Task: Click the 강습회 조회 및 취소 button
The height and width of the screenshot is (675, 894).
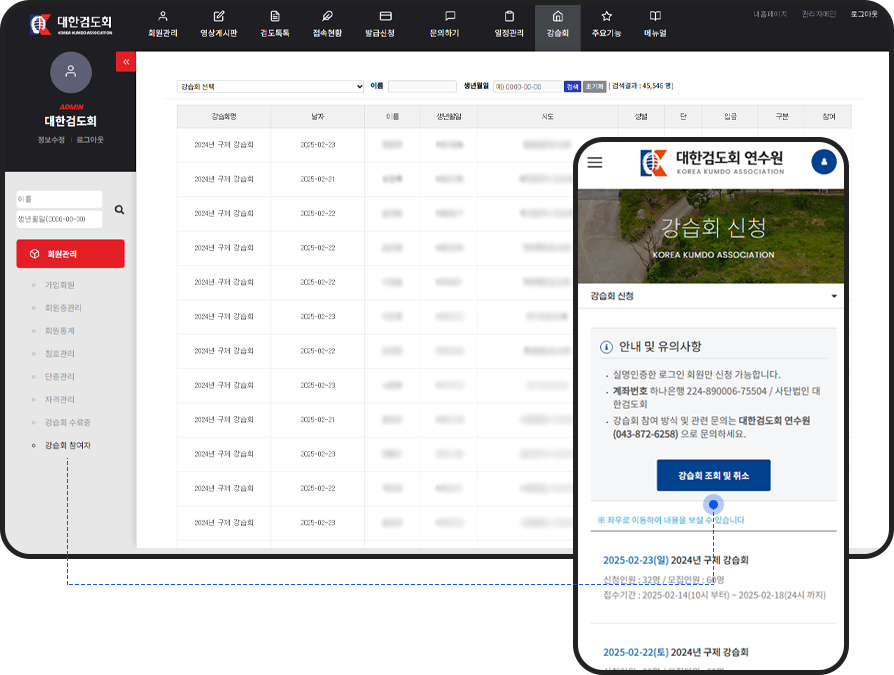Action: point(713,475)
